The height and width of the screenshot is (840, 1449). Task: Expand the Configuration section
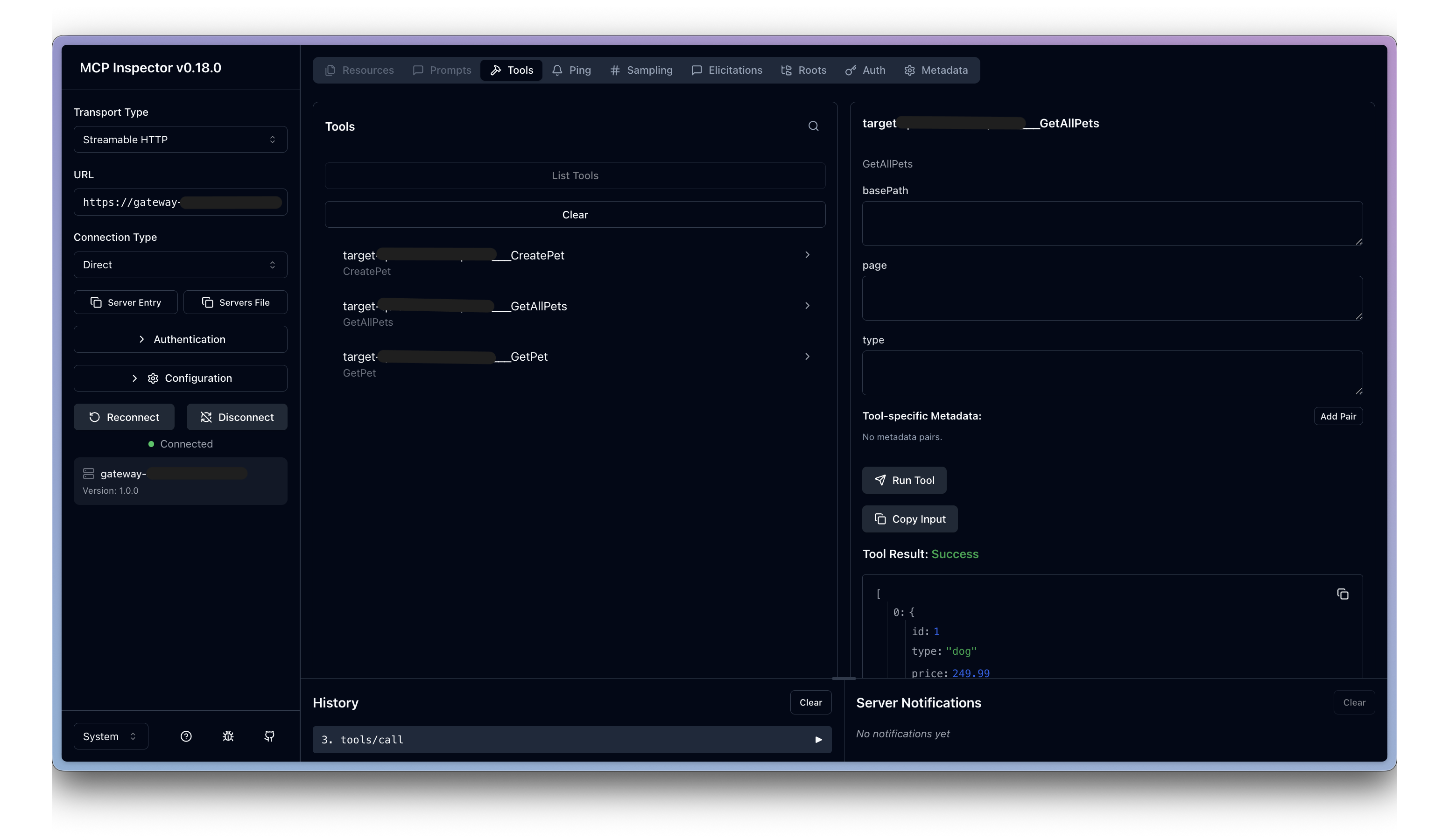pyautogui.click(x=180, y=378)
